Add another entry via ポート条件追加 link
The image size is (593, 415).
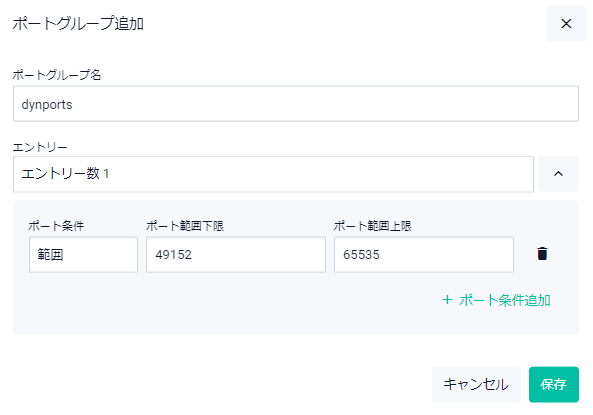pos(496,300)
